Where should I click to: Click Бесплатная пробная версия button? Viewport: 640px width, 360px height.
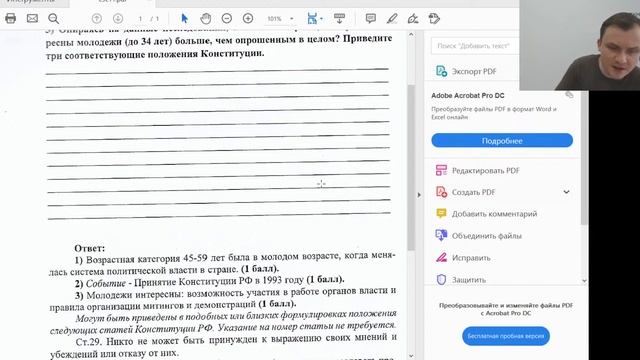click(506, 336)
